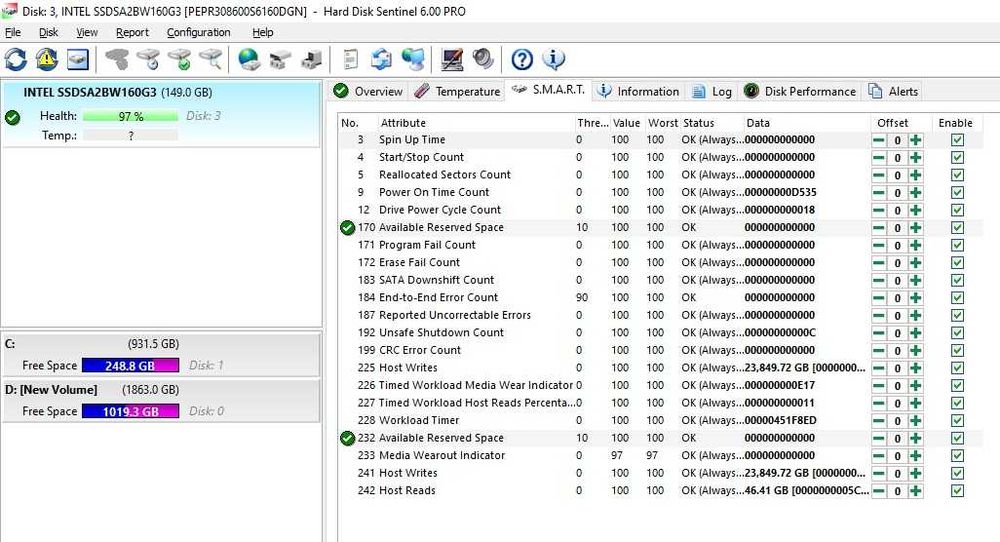
Task: Click the globe and monitor network icon
Action: tap(413, 59)
